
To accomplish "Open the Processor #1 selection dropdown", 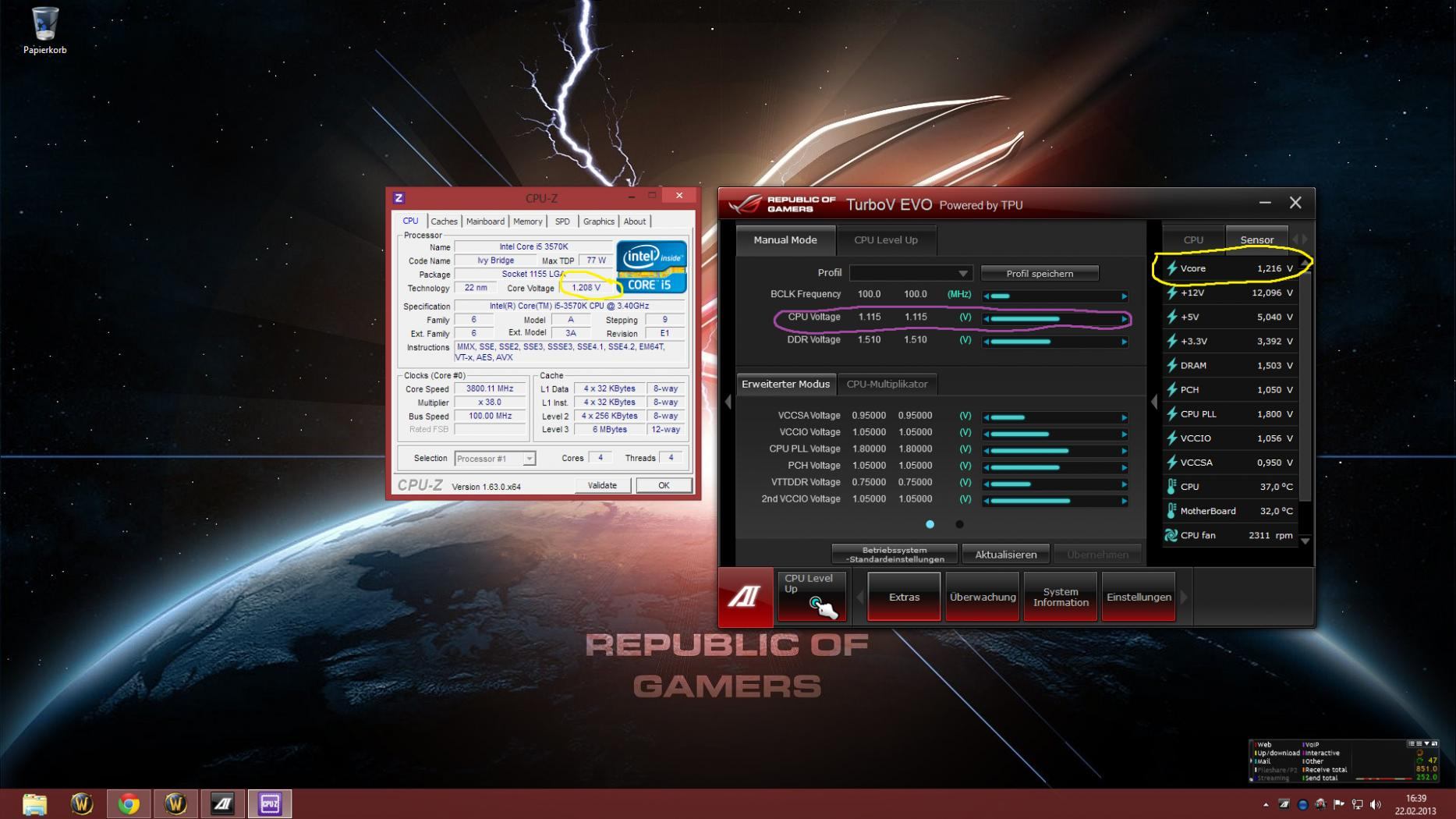I will (494, 459).
